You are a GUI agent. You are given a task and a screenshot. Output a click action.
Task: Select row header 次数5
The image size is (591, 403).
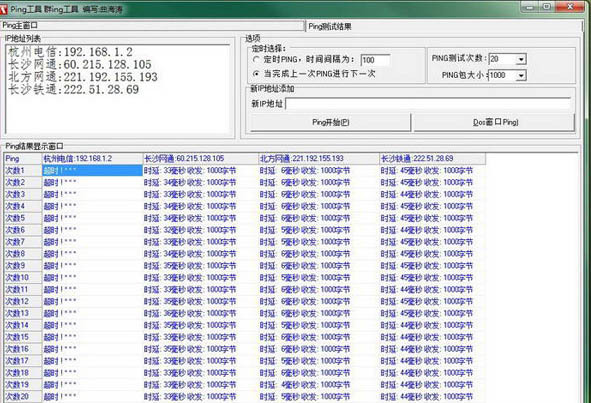coord(23,218)
